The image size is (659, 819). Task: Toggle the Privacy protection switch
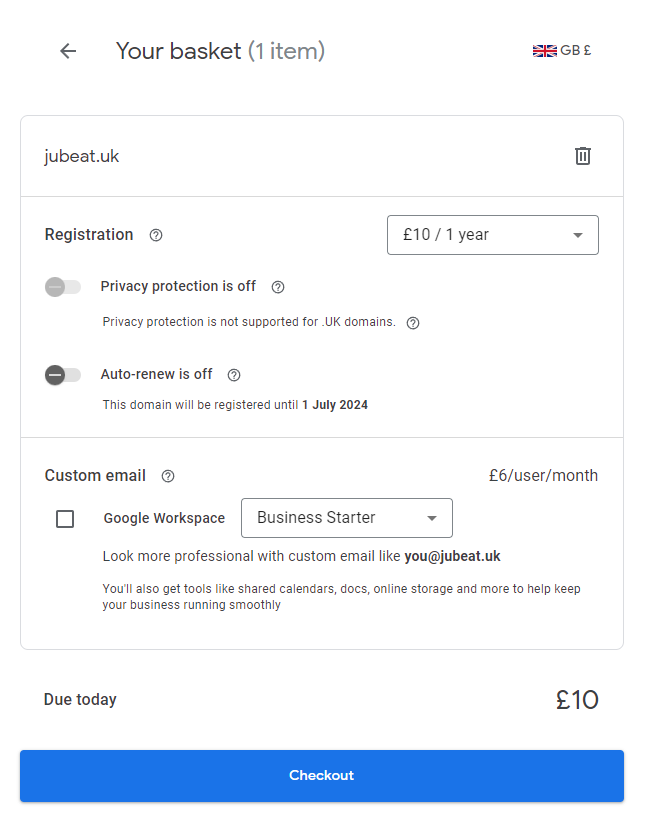(x=63, y=287)
